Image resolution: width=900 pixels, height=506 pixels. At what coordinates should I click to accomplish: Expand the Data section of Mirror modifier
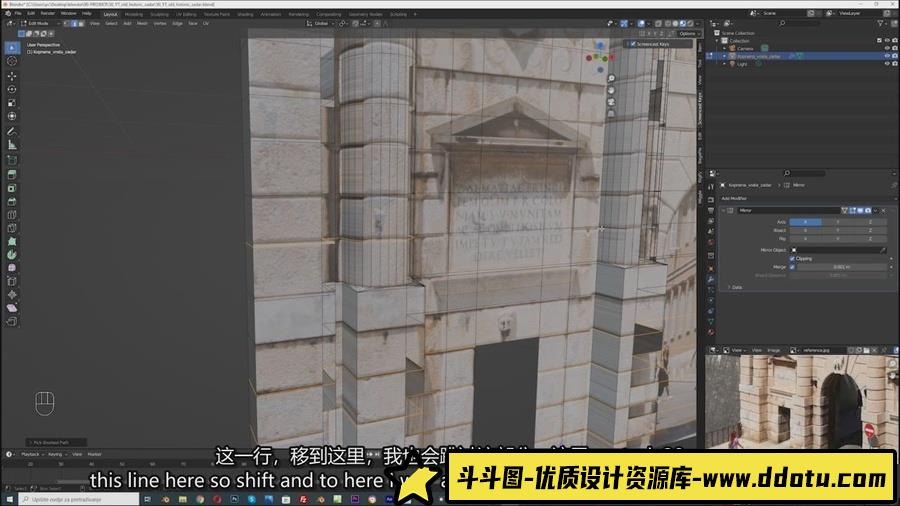pyautogui.click(x=735, y=287)
